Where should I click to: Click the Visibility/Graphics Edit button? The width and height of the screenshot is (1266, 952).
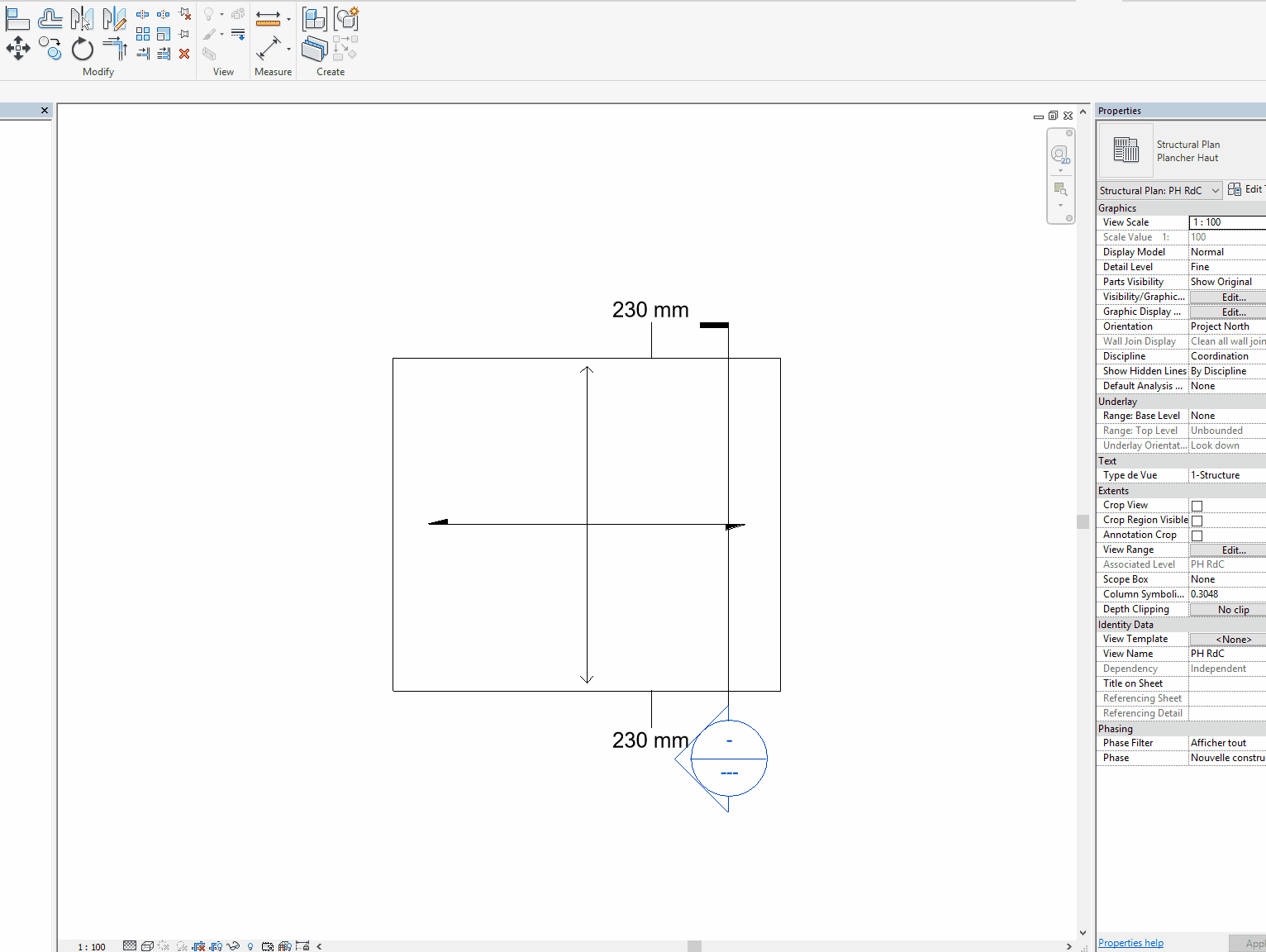[1233, 297]
